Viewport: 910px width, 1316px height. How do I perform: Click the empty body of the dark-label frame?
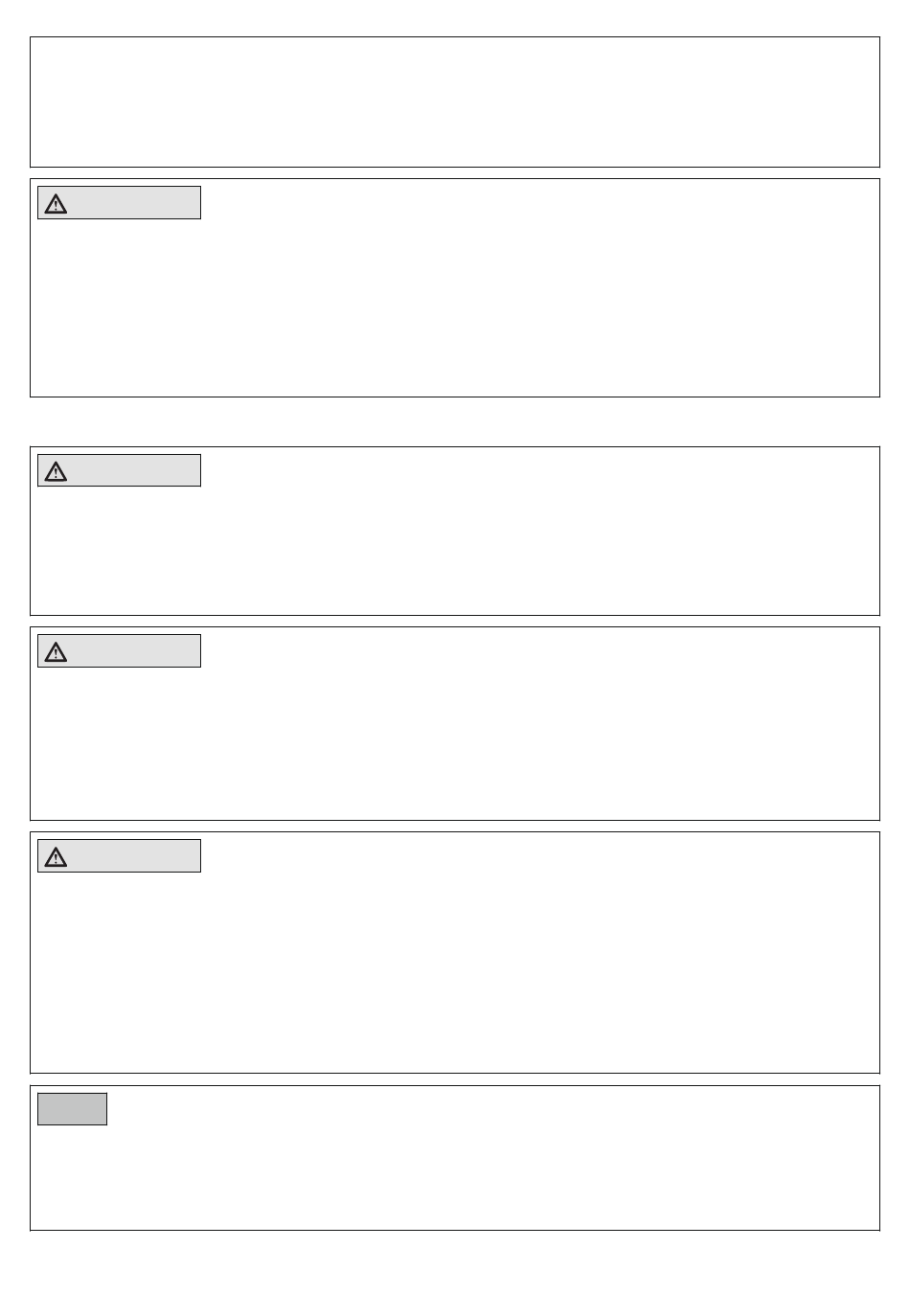point(455,1176)
